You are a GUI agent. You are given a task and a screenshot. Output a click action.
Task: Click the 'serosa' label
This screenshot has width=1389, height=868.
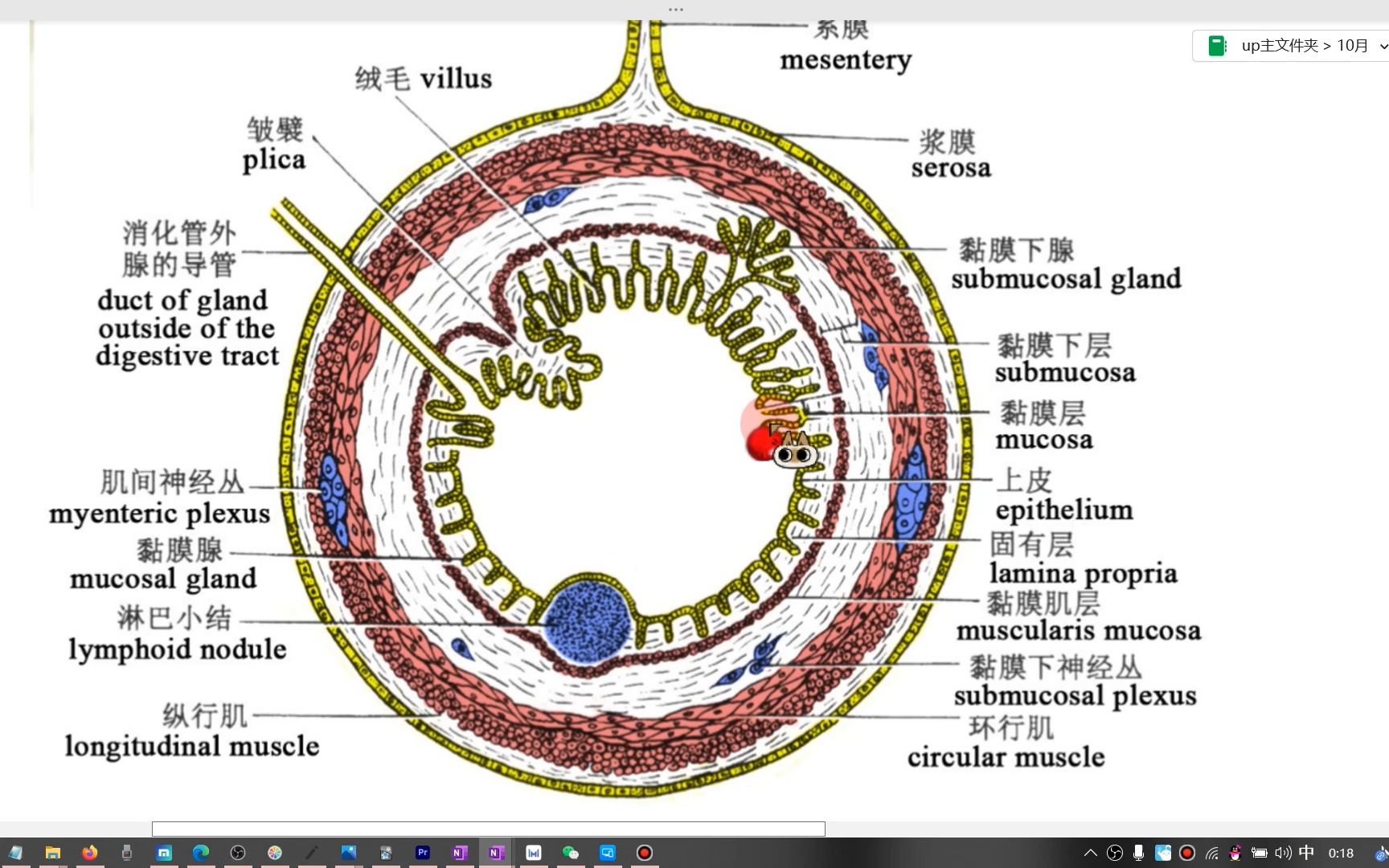pyautogui.click(x=951, y=168)
